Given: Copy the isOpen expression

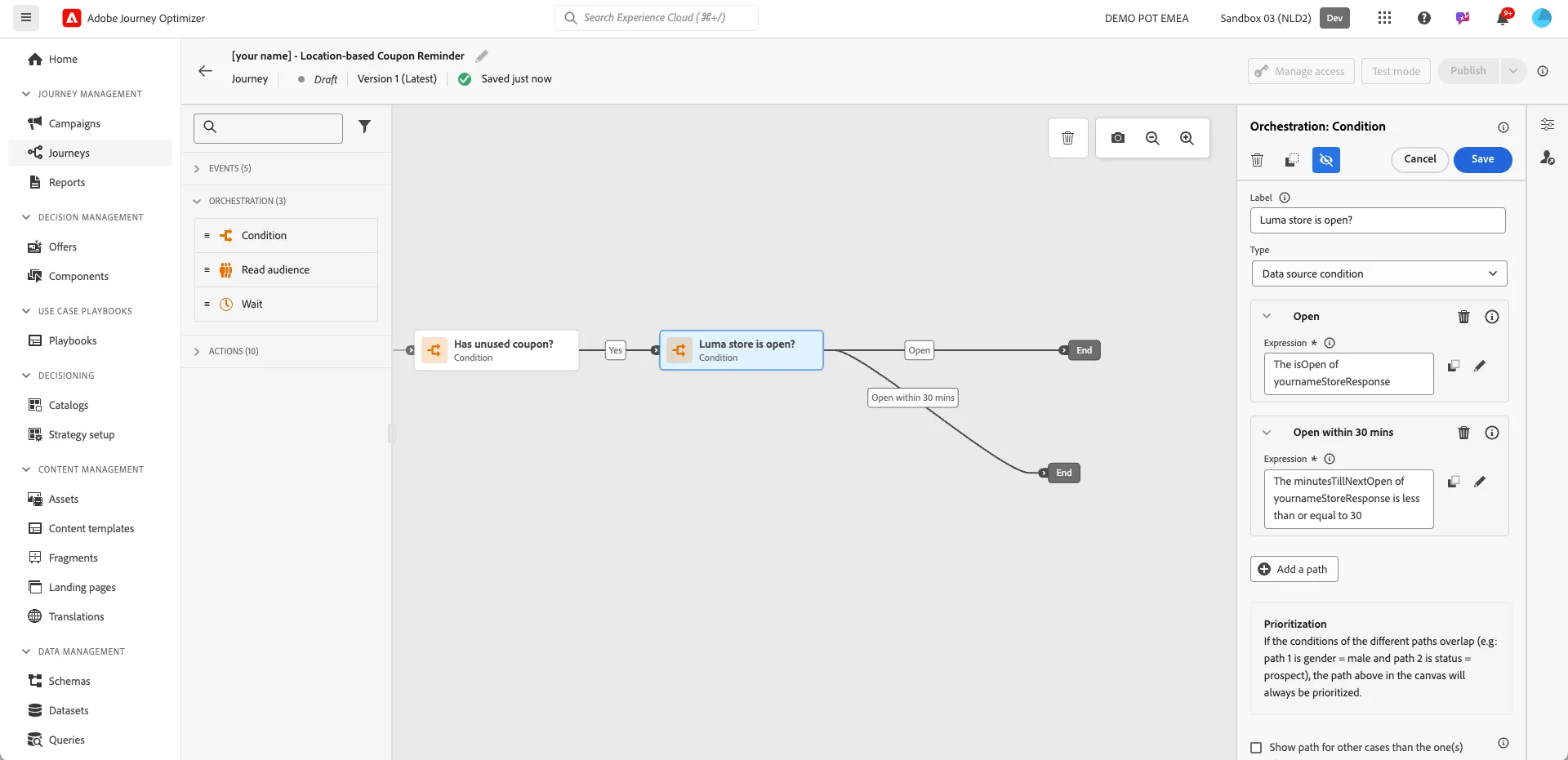Looking at the screenshot, I should [1454, 366].
